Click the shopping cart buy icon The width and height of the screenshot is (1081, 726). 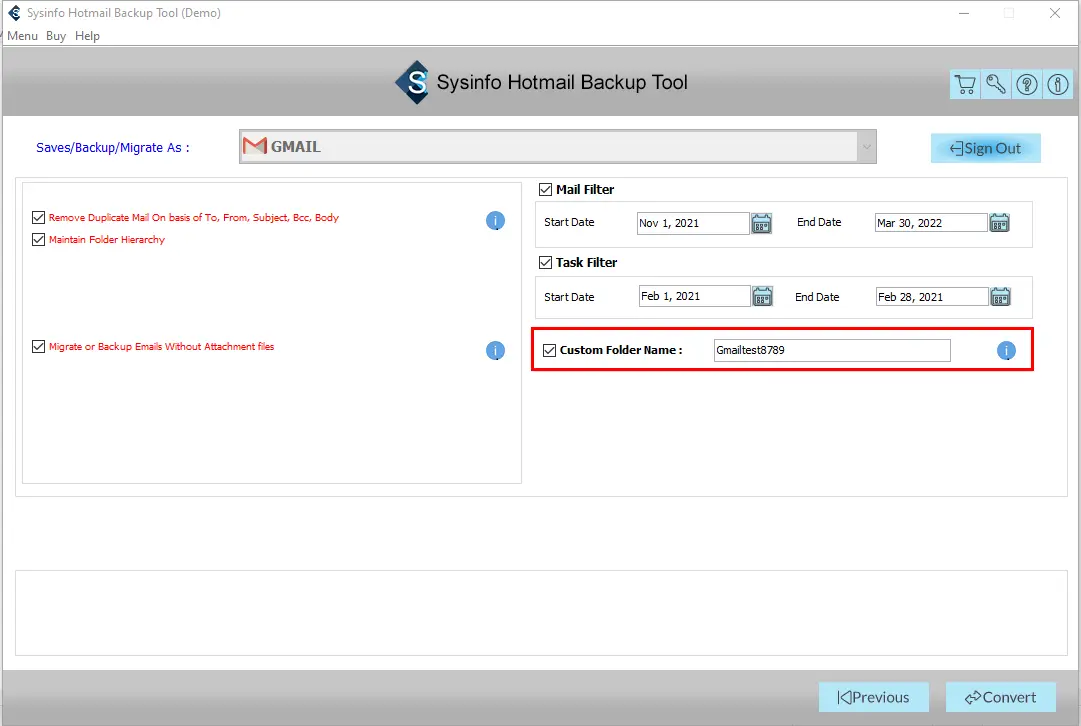(965, 85)
